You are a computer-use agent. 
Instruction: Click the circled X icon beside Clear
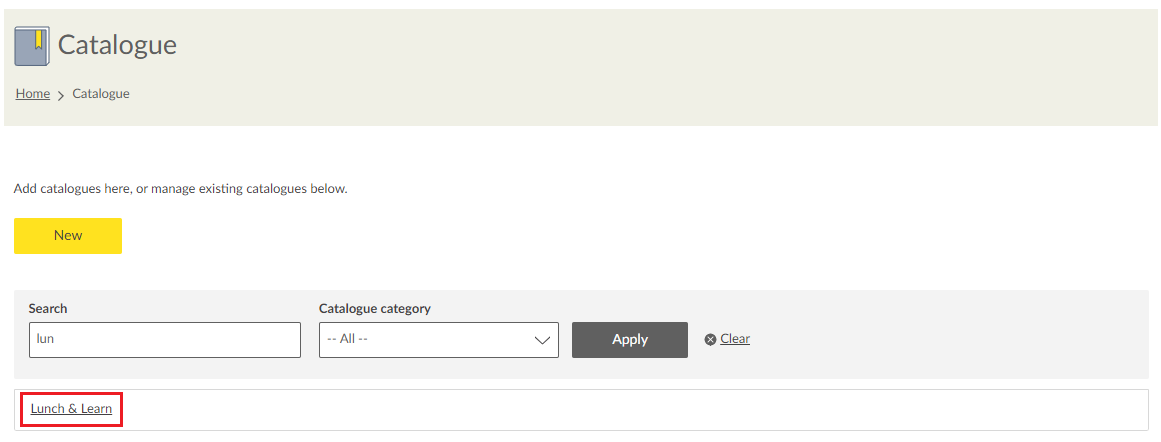(x=710, y=339)
